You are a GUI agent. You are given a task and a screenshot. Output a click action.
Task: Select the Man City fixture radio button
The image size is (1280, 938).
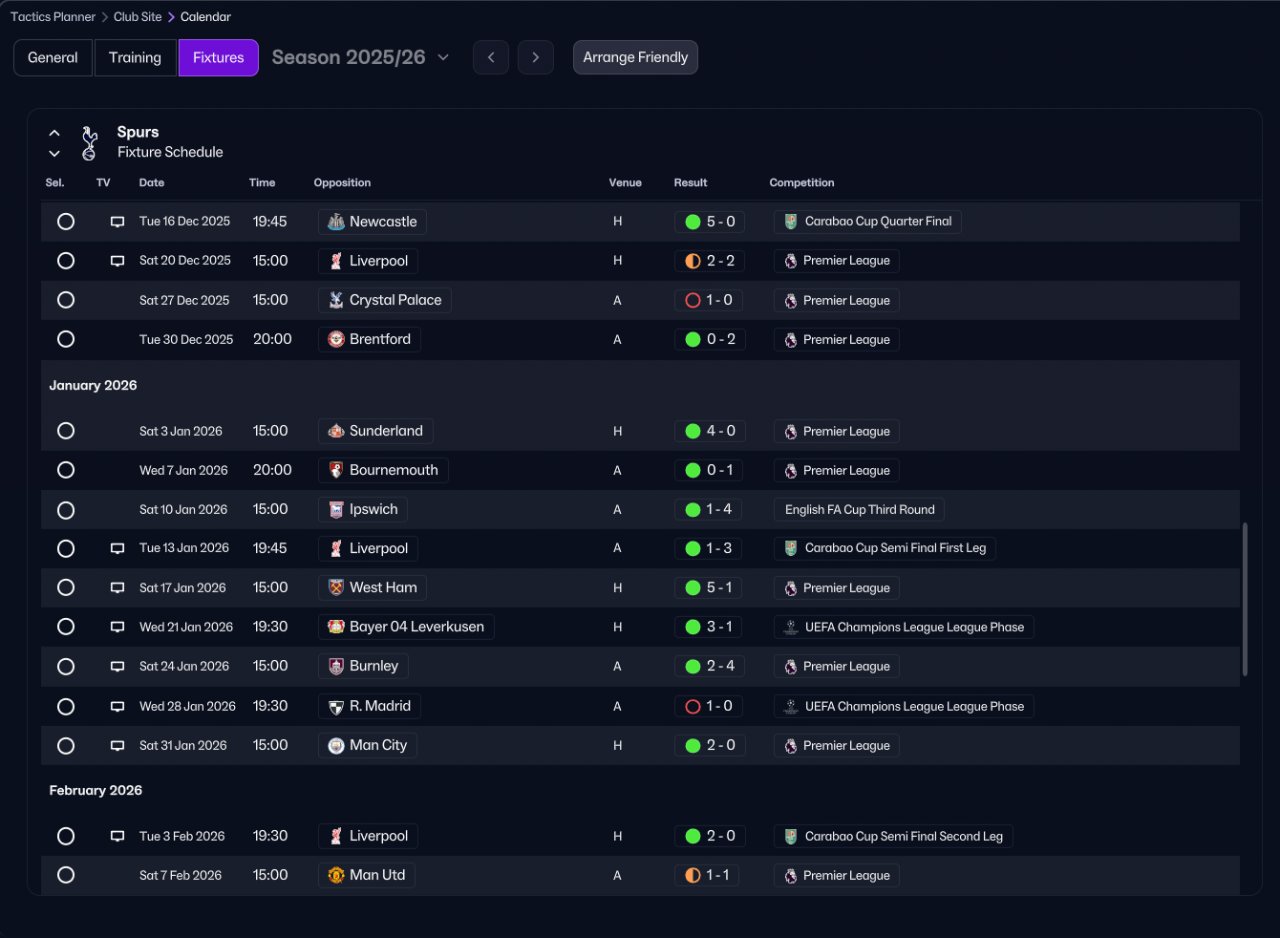click(66, 745)
